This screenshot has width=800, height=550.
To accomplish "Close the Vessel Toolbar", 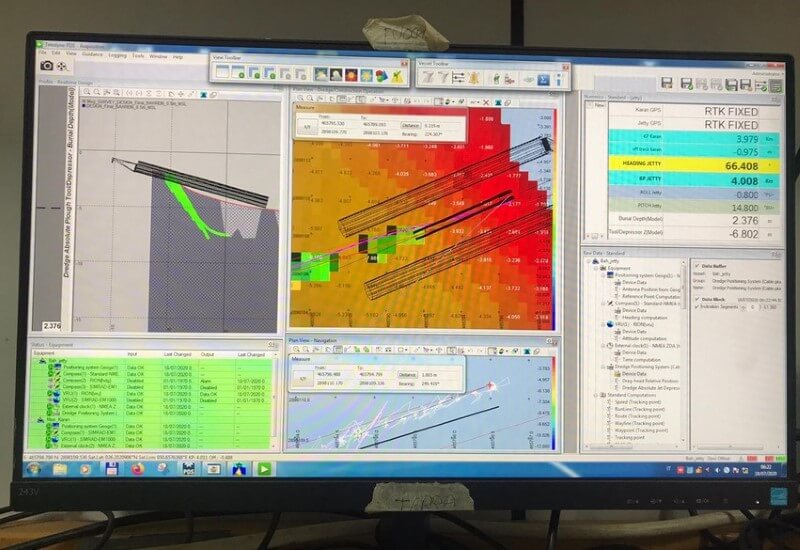I will 565,67.
